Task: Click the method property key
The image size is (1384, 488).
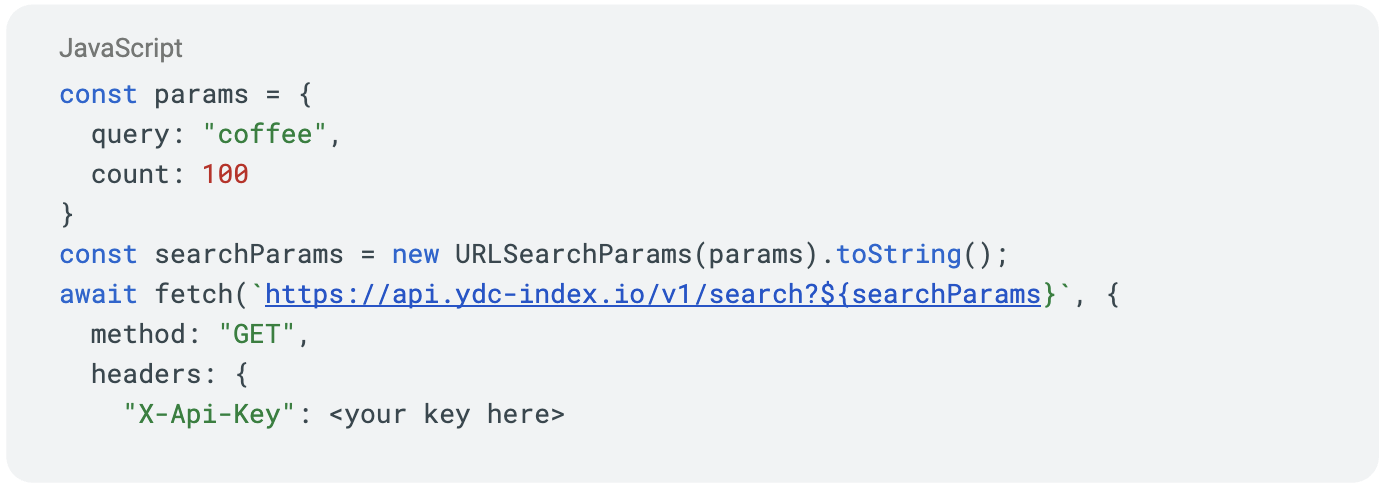Action: 138,334
